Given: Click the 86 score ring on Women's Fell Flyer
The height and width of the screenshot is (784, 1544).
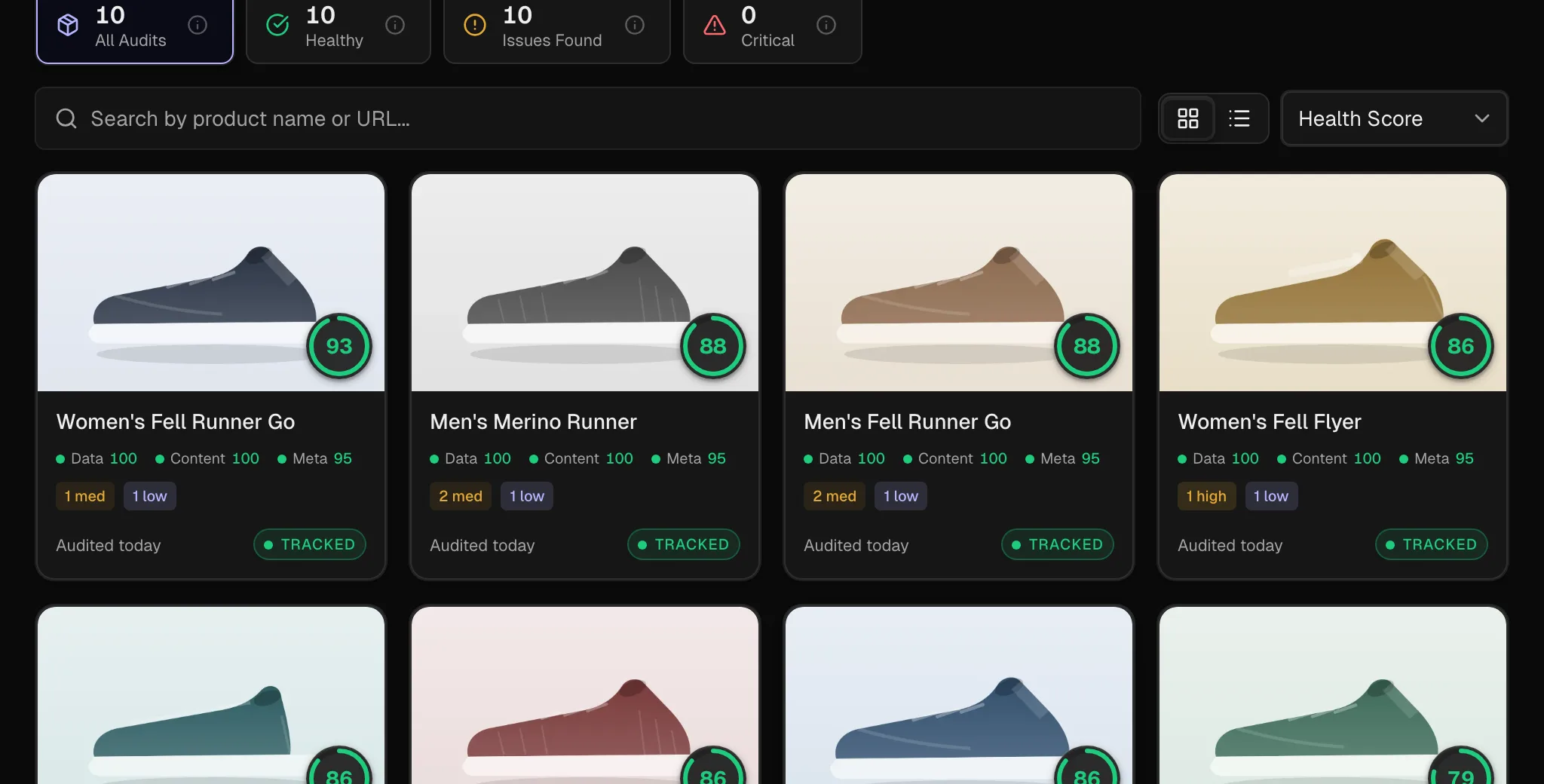Looking at the screenshot, I should 1461,346.
